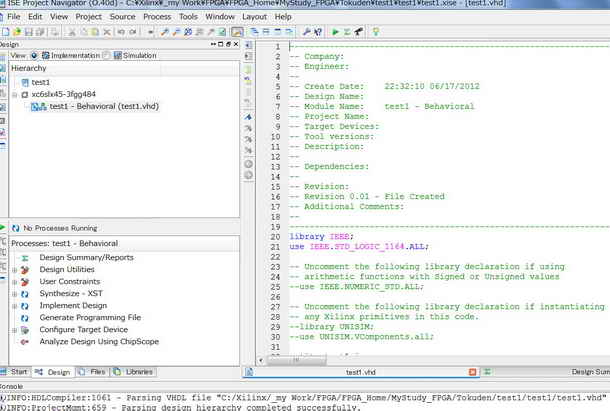This screenshot has height=411, width=610.
Task: Click the New file toolbar icon
Action: tap(5, 32)
